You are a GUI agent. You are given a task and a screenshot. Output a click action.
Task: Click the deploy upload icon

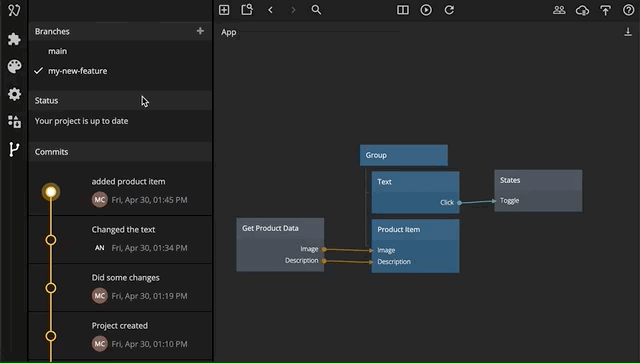[x=605, y=10]
